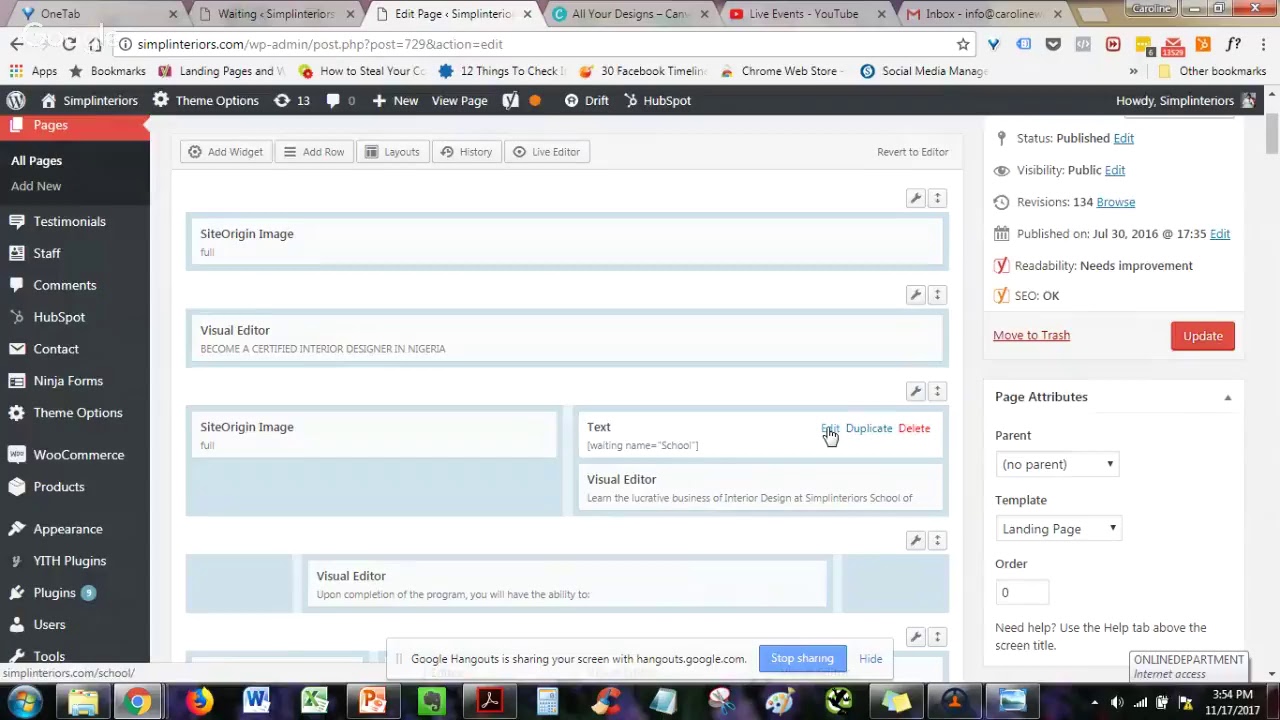Switch to the OneTab browser tab

pos(96,14)
